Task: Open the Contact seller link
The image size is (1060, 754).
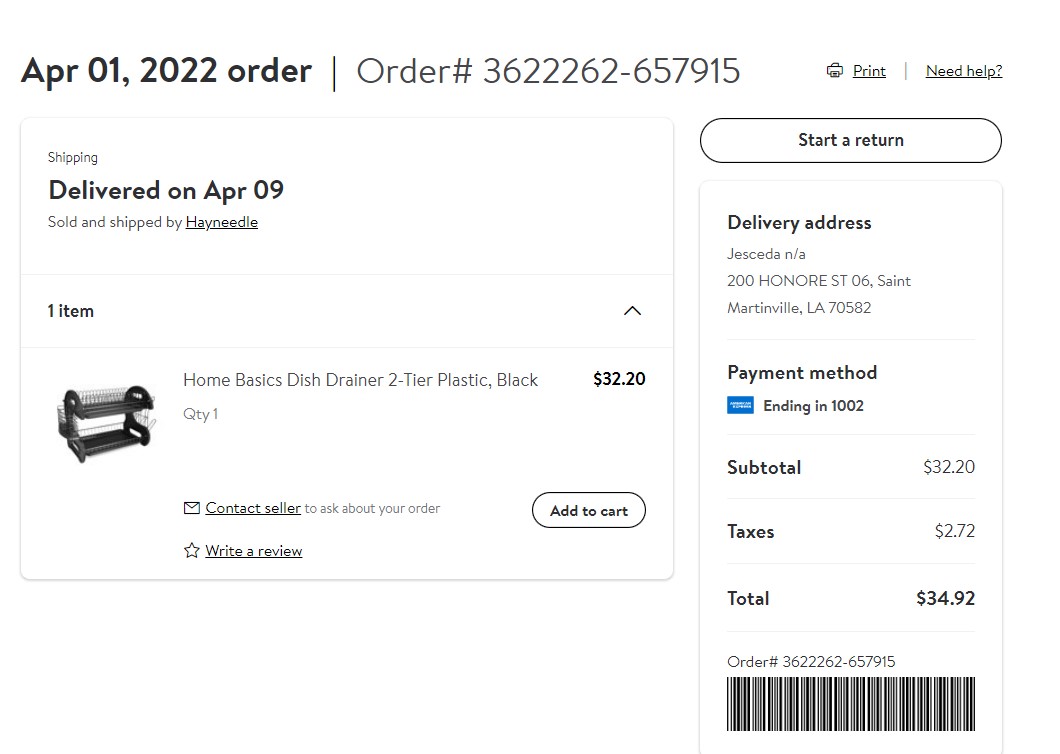Action: (253, 508)
